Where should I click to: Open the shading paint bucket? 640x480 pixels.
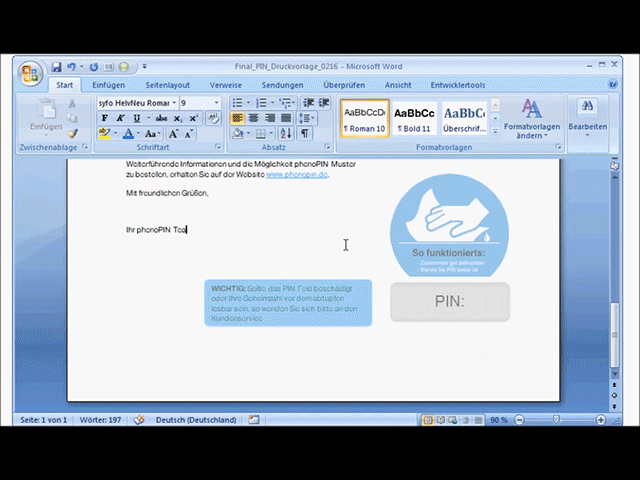[238, 133]
